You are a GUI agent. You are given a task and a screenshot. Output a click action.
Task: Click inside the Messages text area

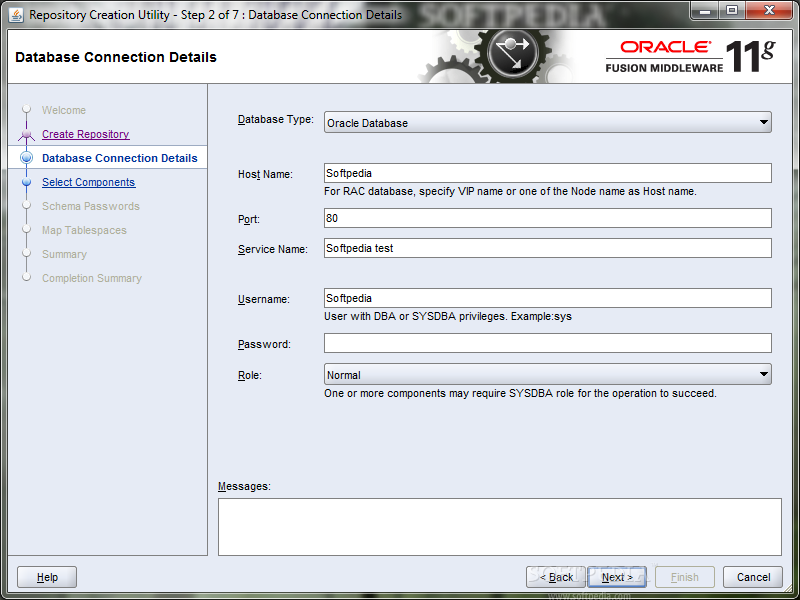tap(499, 527)
